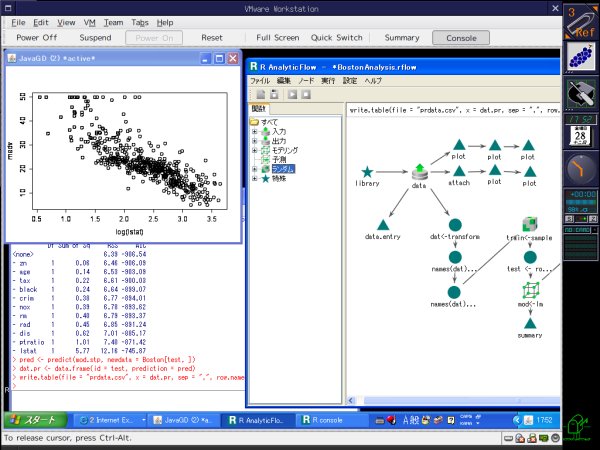Select the dat<-transform circle node
Viewport: 600px width, 450px height.
coord(455,225)
